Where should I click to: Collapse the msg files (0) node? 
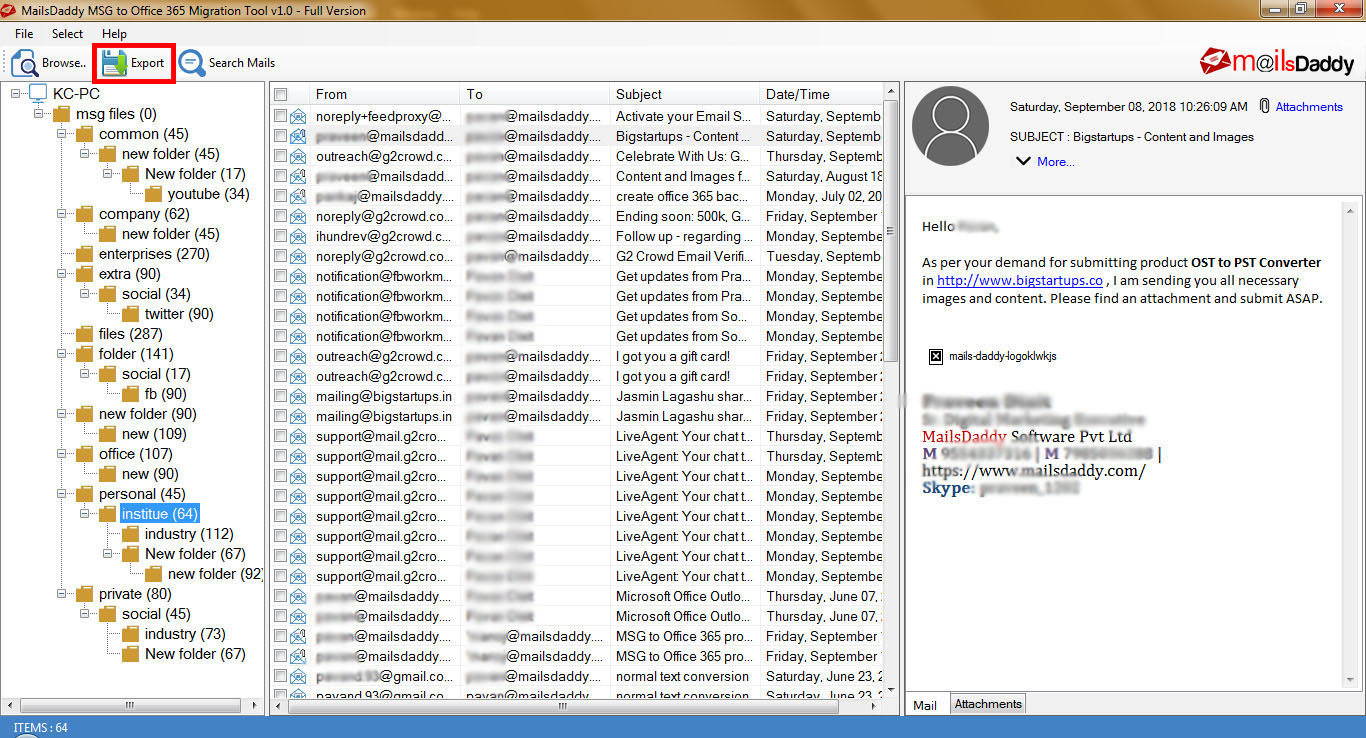pyautogui.click(x=39, y=114)
